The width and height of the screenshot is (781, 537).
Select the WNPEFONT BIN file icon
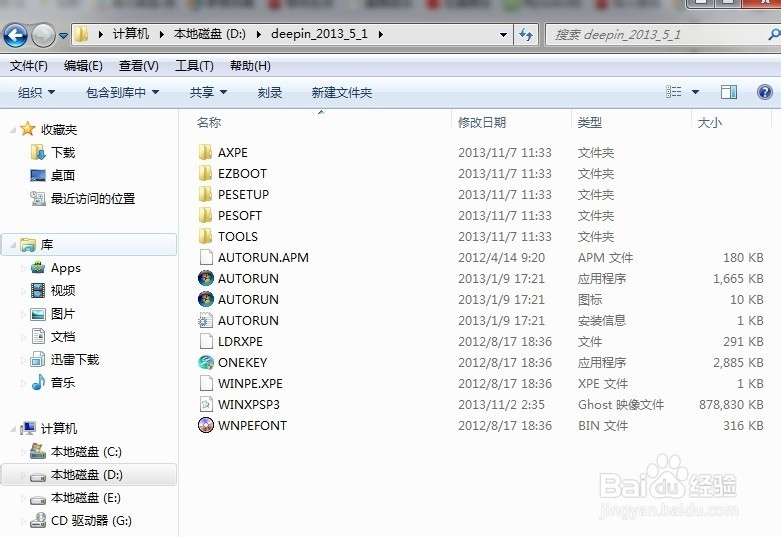[206, 425]
